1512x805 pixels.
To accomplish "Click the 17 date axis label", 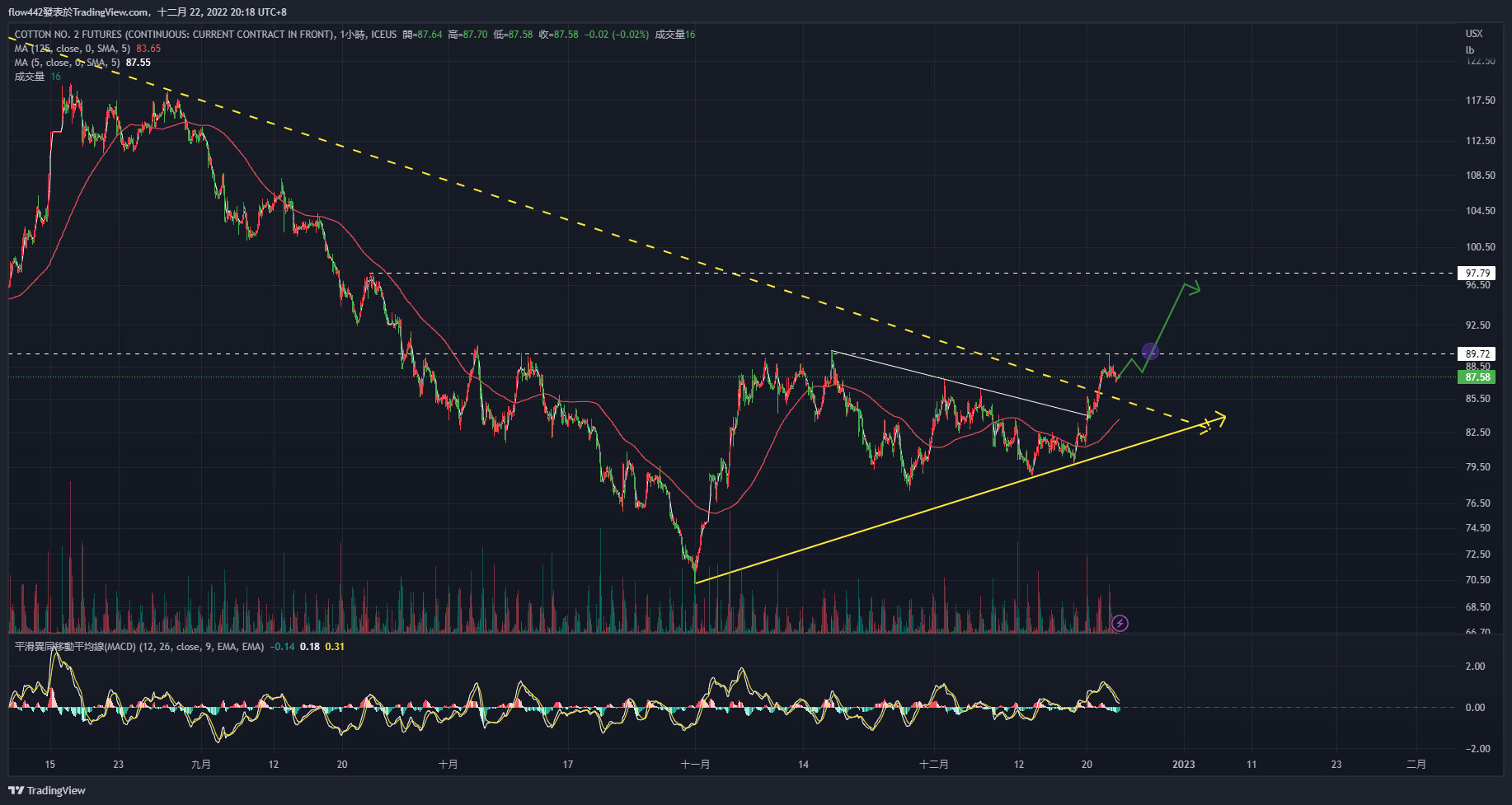I will [x=567, y=765].
